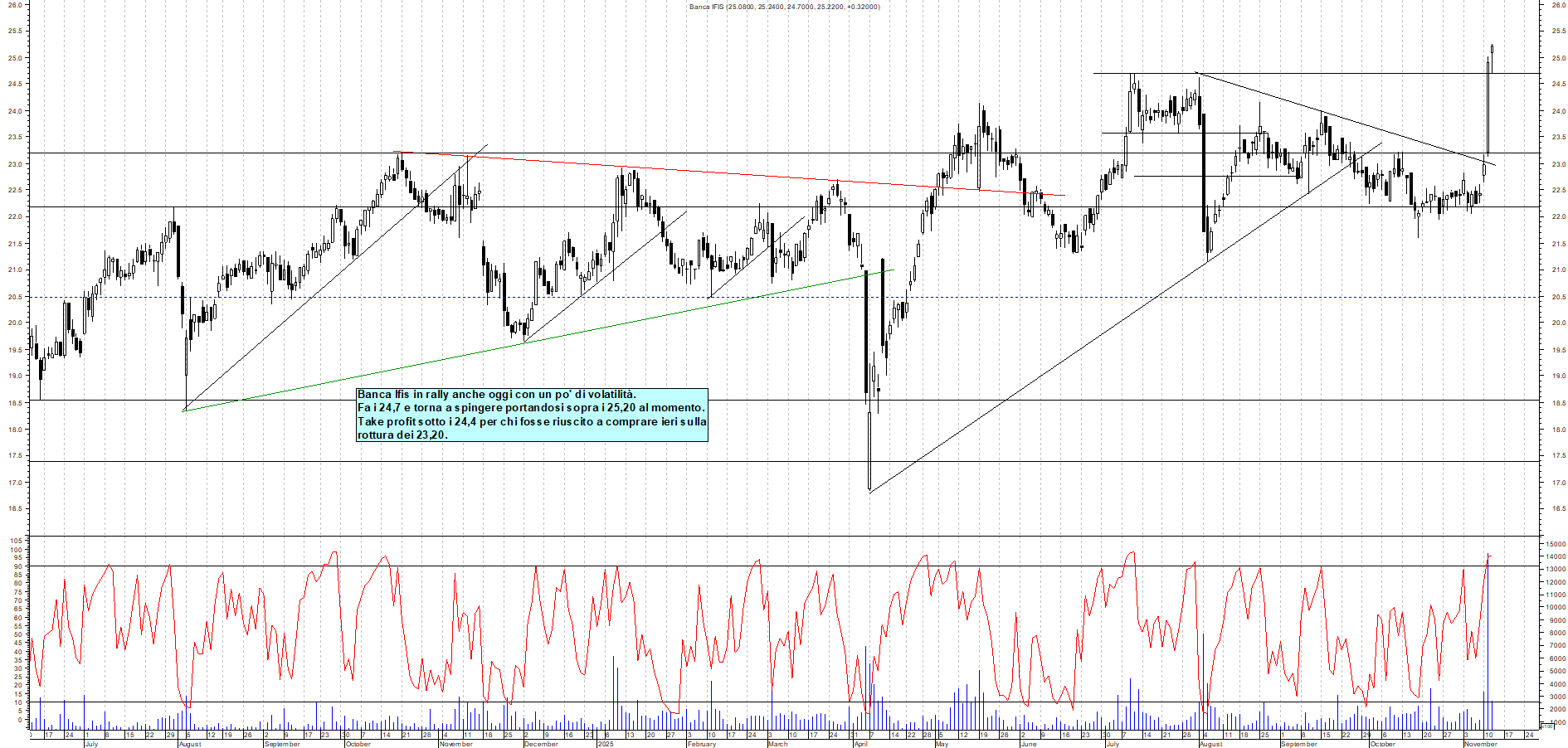Select the blue dashed line at 20.5
Viewport: 1568px width, 748px height.
point(581,296)
